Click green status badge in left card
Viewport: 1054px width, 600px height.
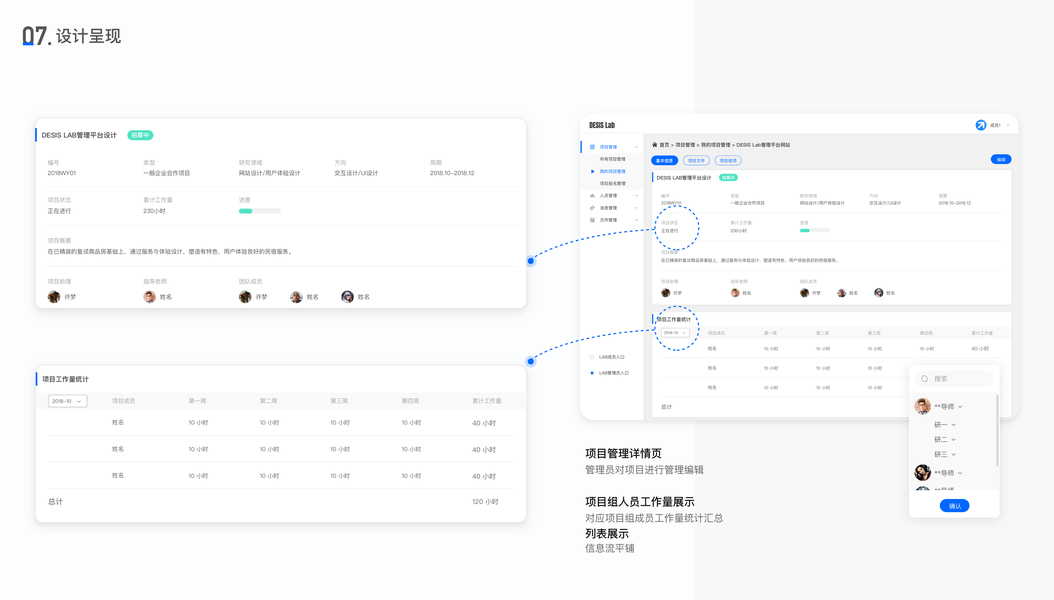(x=140, y=135)
